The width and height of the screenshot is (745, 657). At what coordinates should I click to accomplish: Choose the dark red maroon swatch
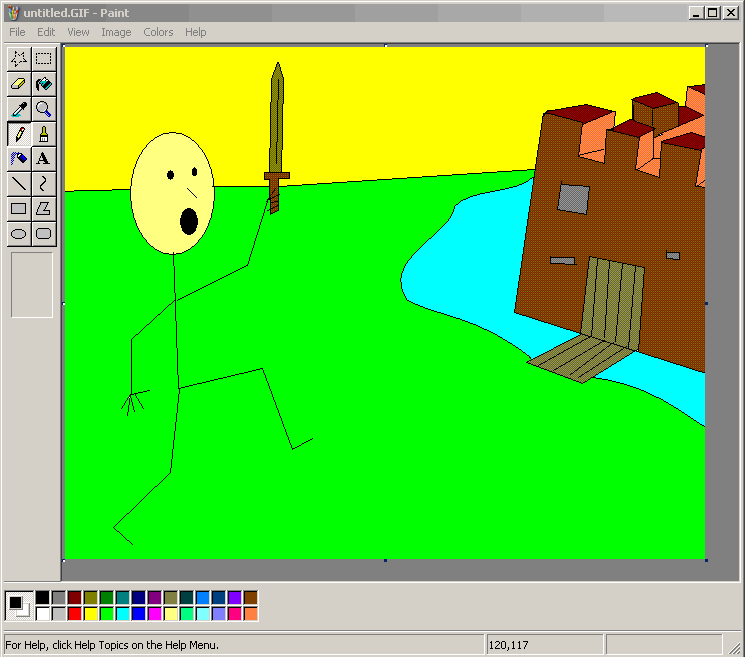[x=75, y=598]
